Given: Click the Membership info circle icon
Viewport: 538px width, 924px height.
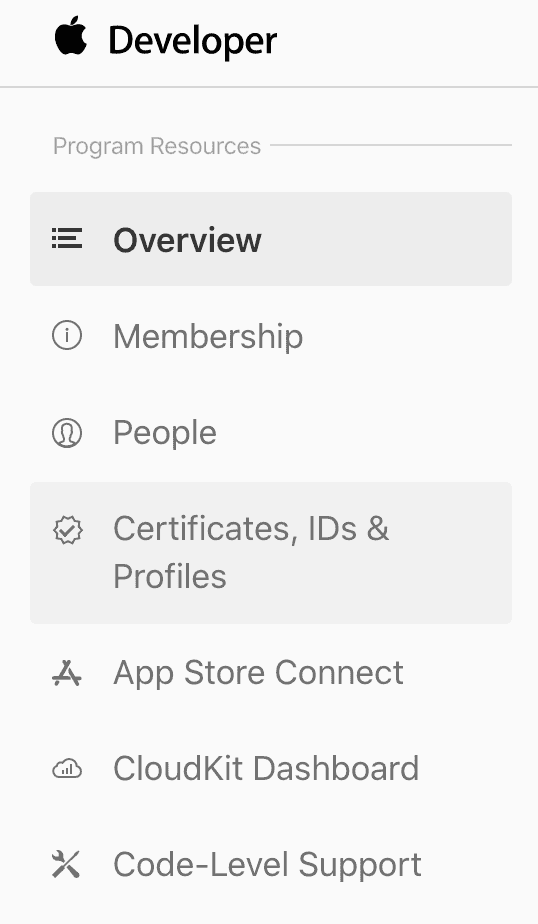Looking at the screenshot, I should point(67,335).
